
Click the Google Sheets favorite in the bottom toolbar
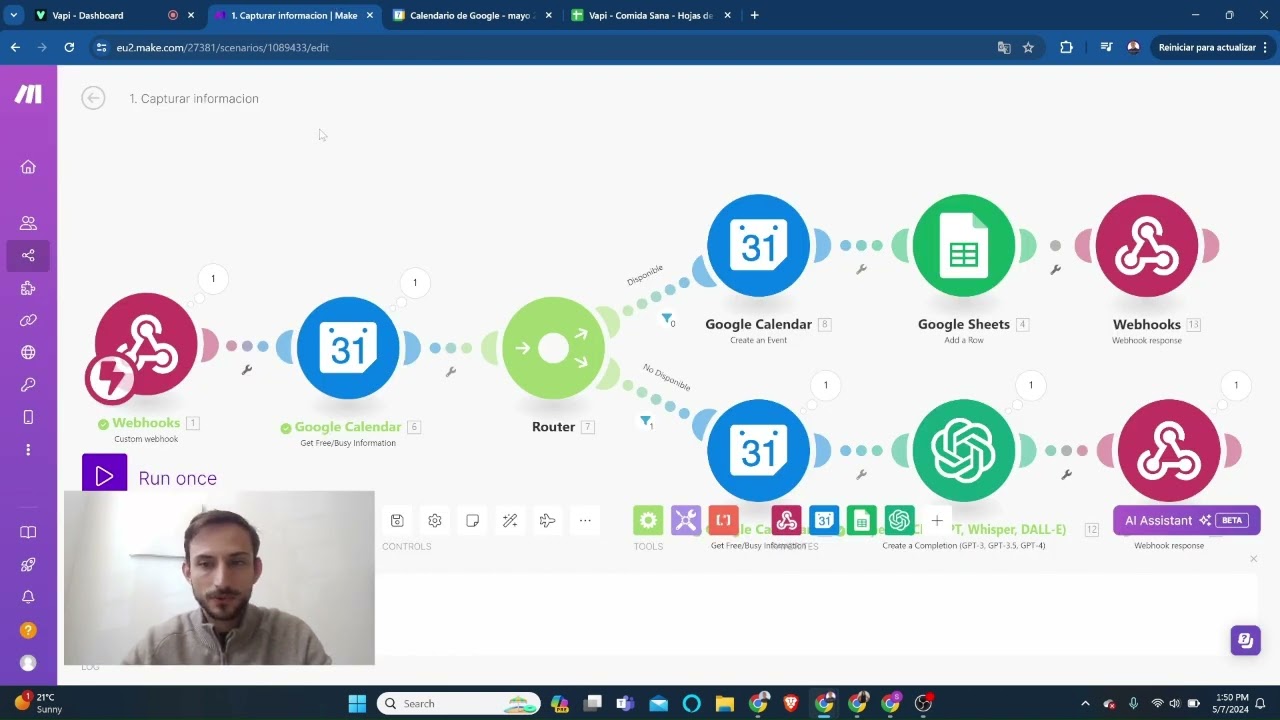click(861, 520)
